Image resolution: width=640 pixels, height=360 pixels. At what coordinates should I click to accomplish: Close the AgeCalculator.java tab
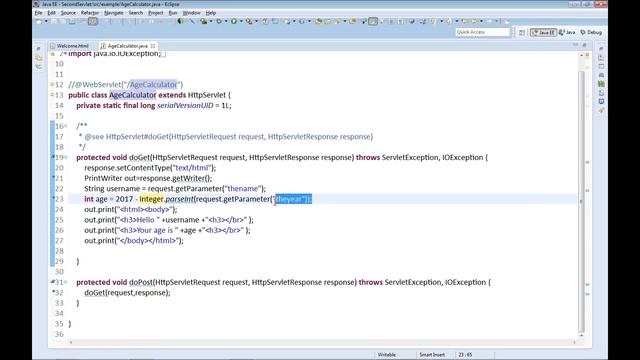pos(153,46)
